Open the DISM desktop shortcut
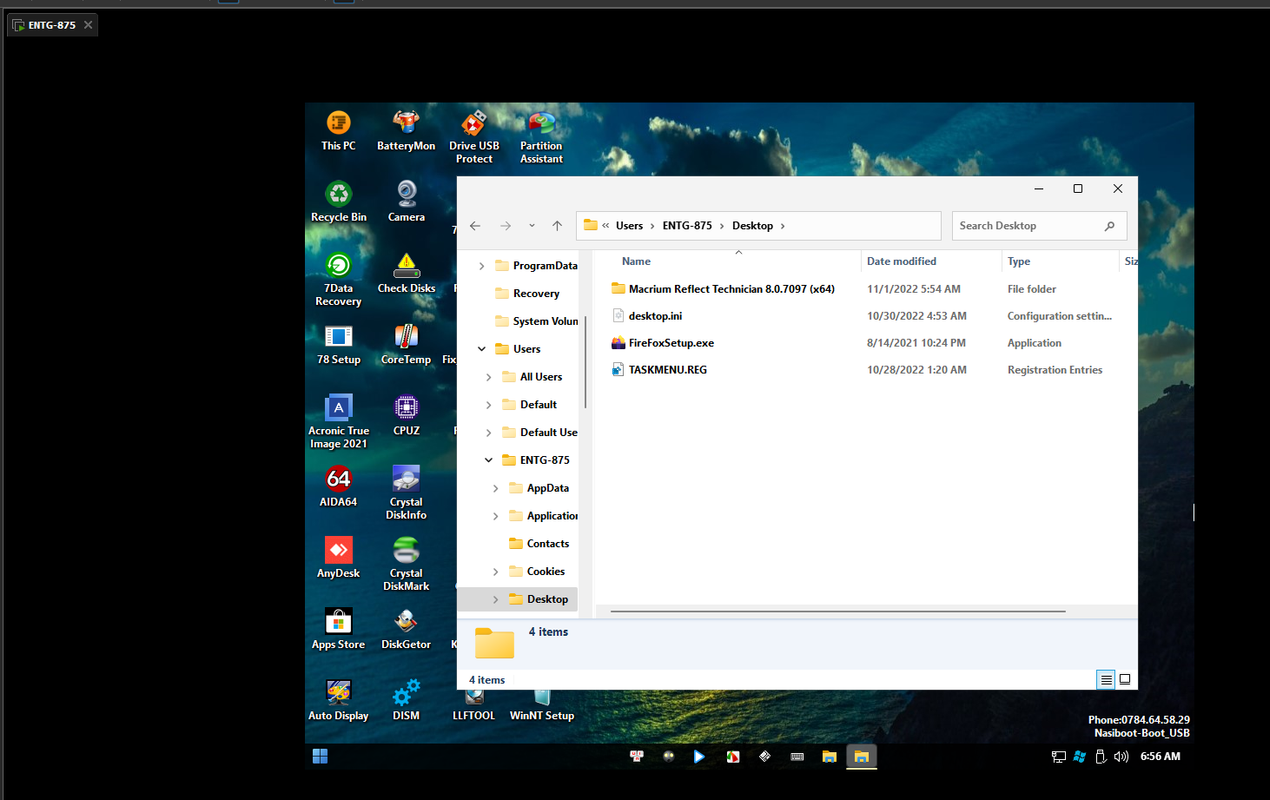The image size is (1270, 800). (x=406, y=700)
